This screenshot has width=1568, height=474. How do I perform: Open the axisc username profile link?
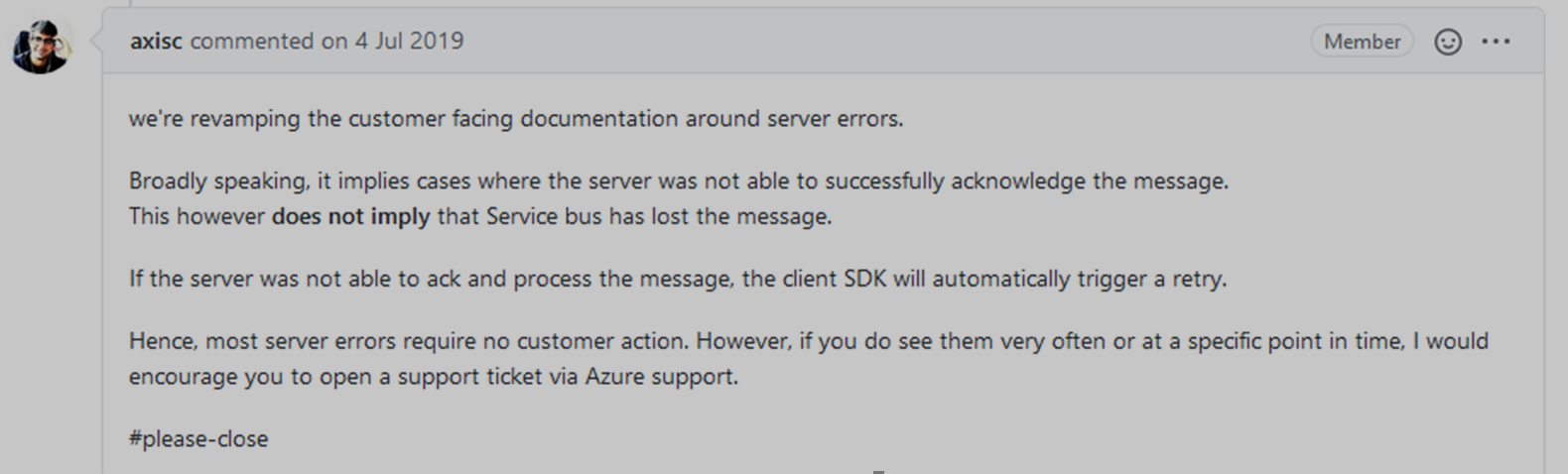(x=156, y=41)
